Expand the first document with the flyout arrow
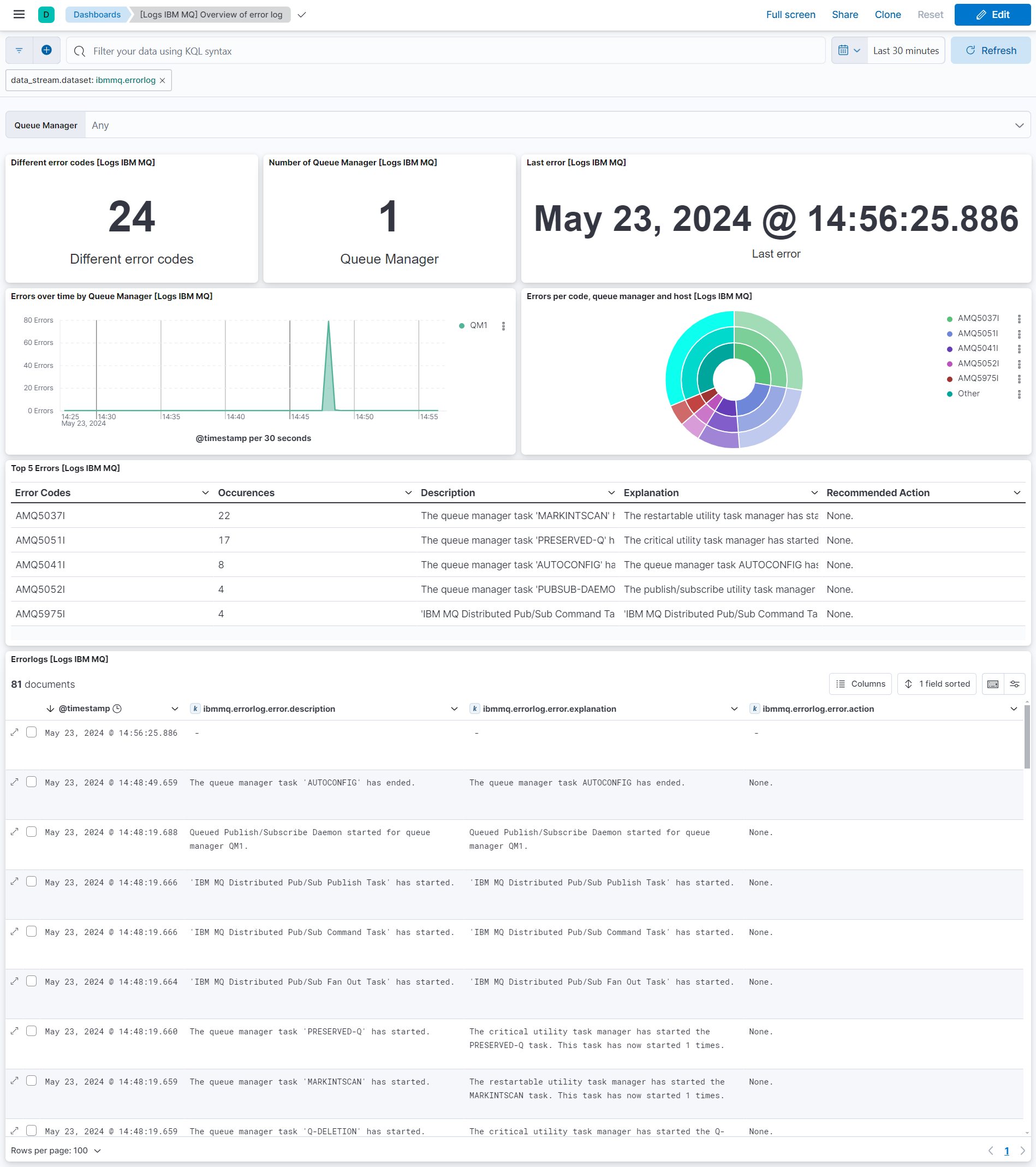Screen dimensions: 1036x1167 click(14, 733)
